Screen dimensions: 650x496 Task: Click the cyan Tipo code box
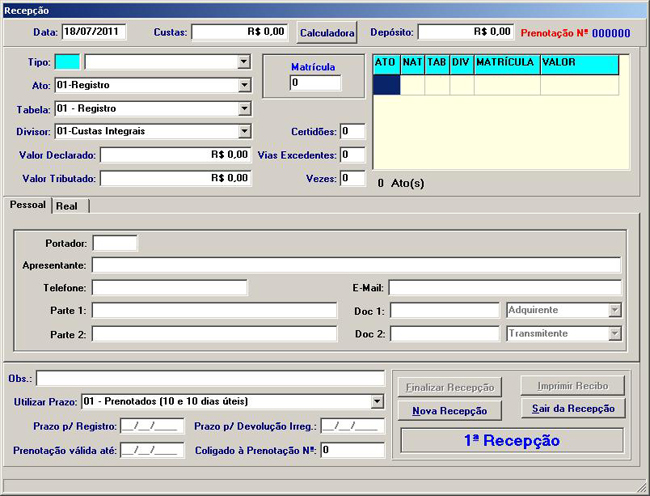(x=67, y=62)
